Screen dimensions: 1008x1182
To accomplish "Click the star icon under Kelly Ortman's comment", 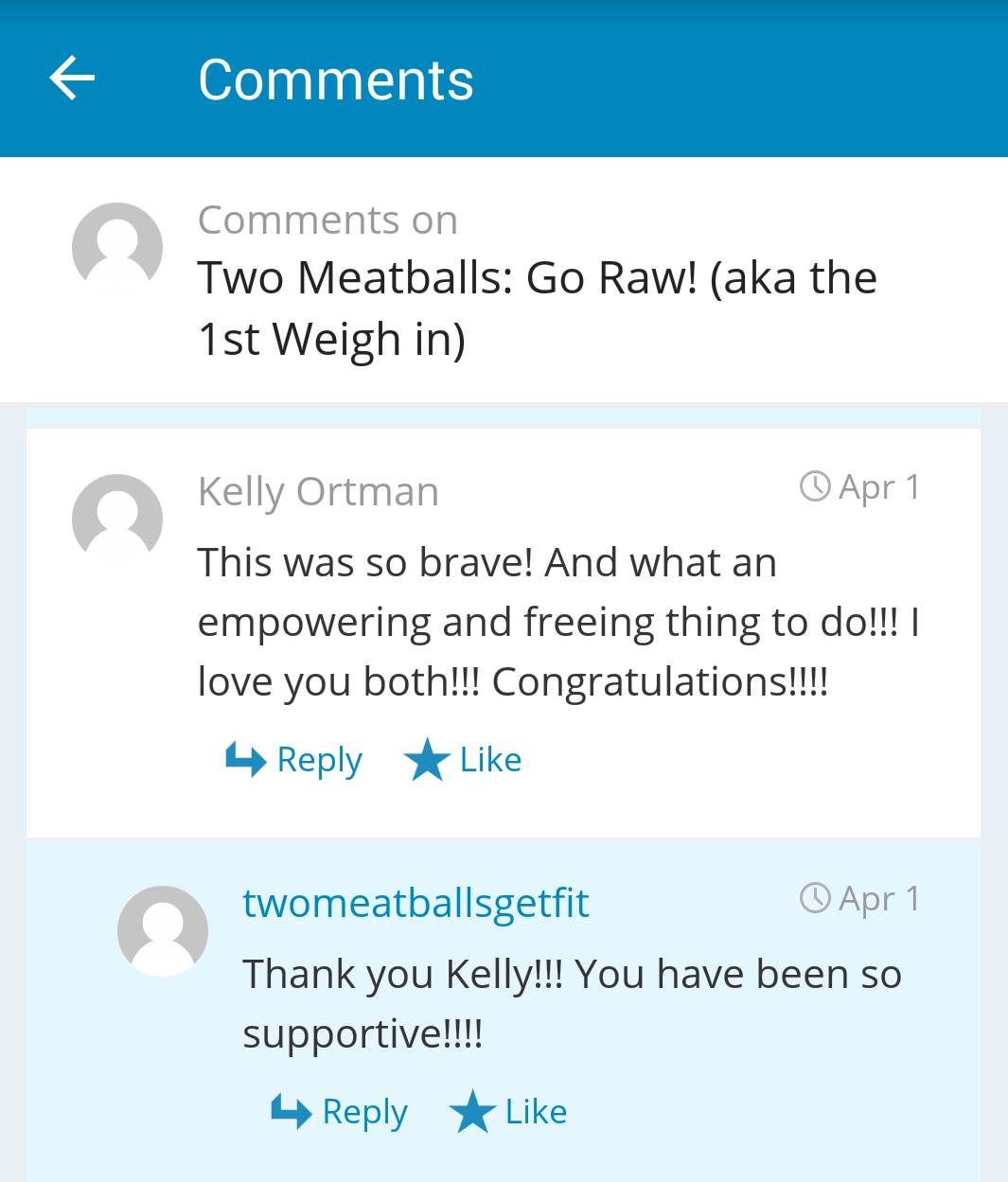I will pyautogui.click(x=427, y=760).
